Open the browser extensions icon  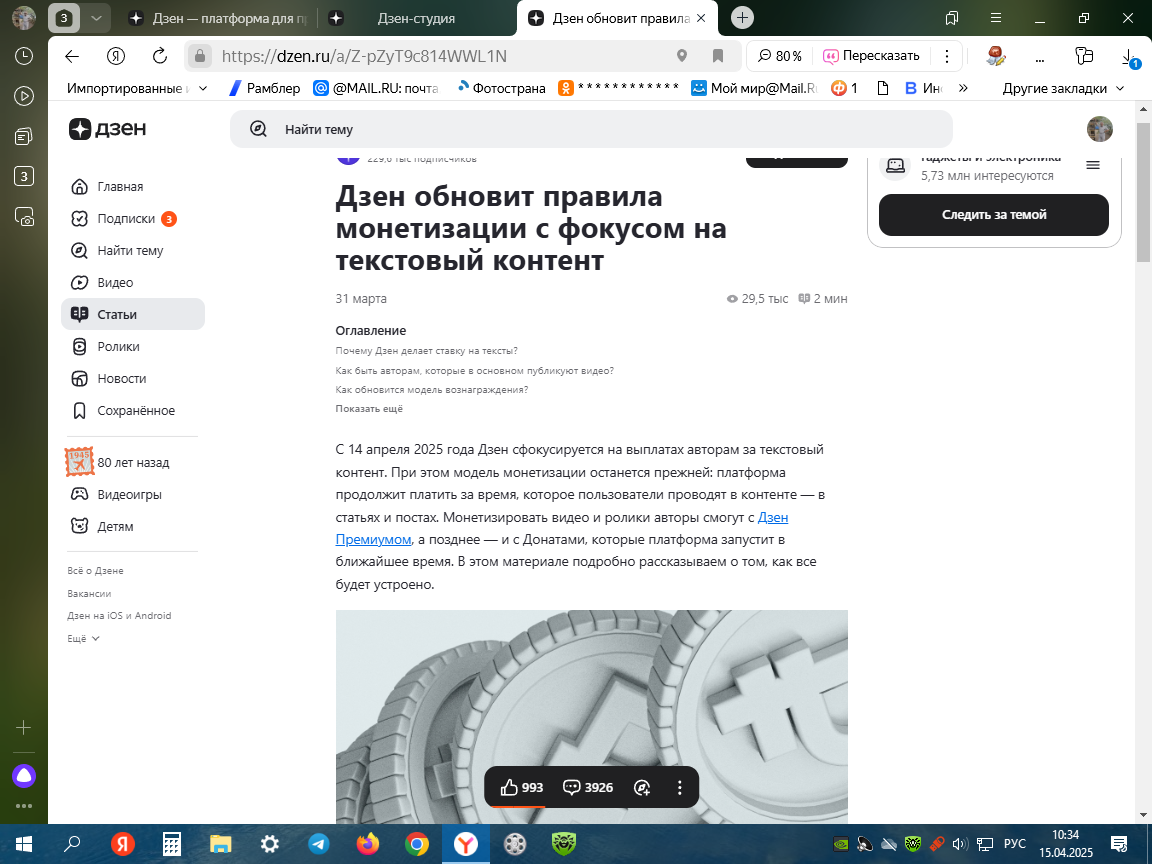(1084, 56)
